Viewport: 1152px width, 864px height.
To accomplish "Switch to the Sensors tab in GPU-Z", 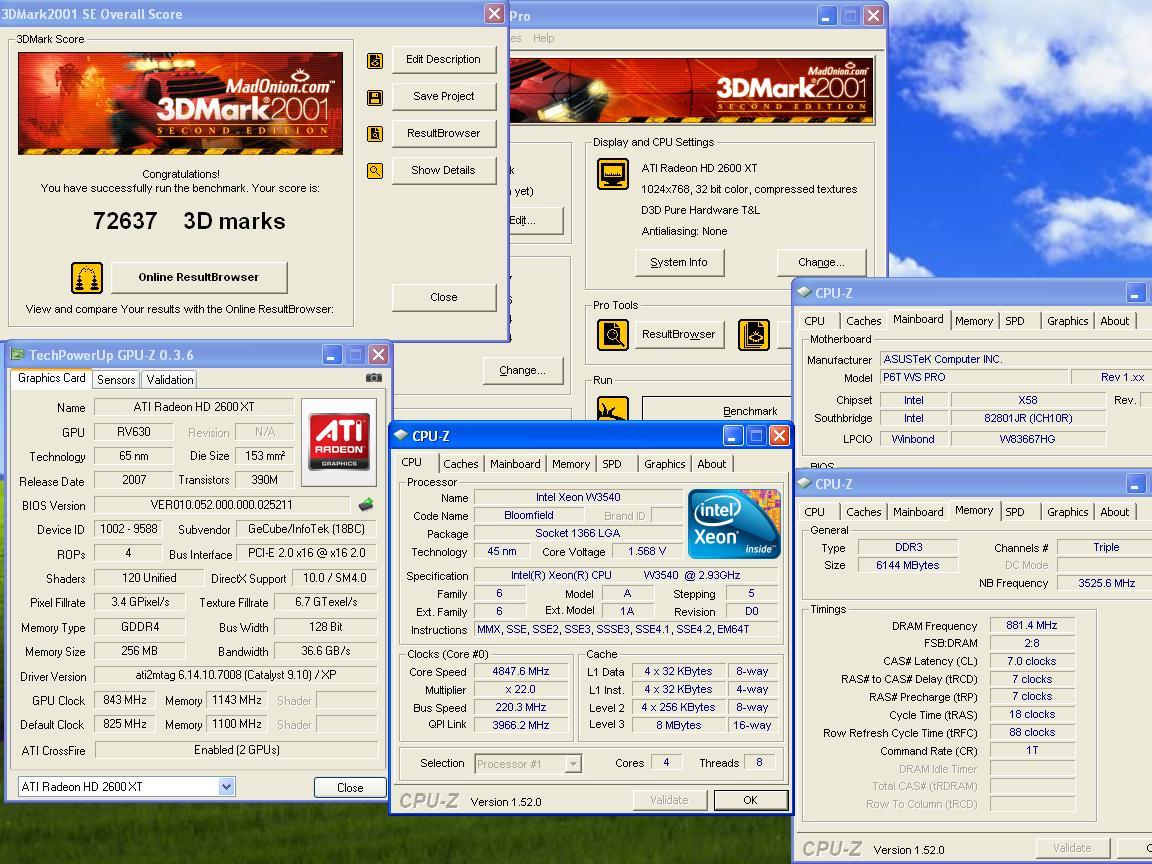I will pos(116,380).
